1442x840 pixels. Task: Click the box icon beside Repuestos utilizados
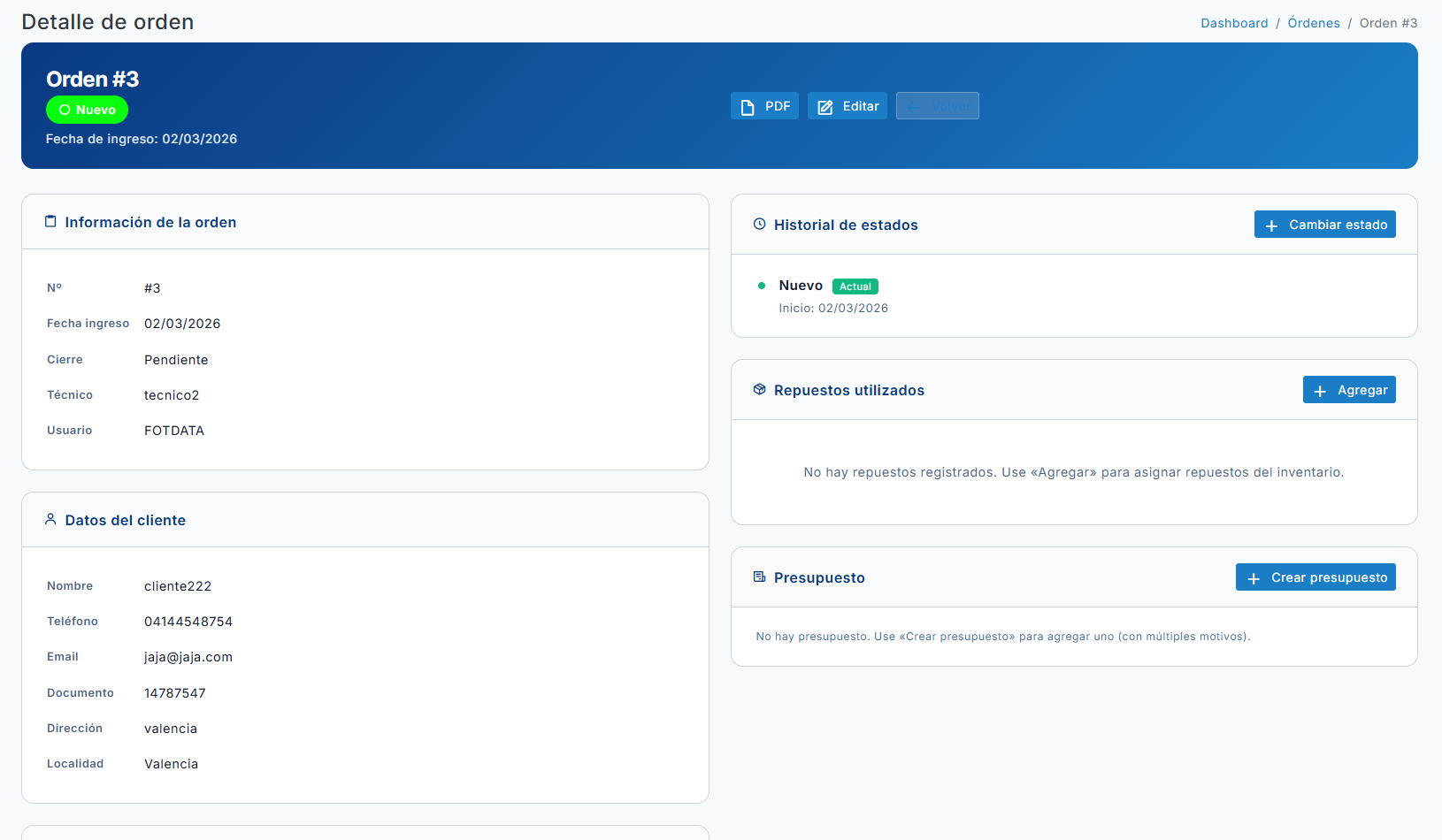click(759, 390)
